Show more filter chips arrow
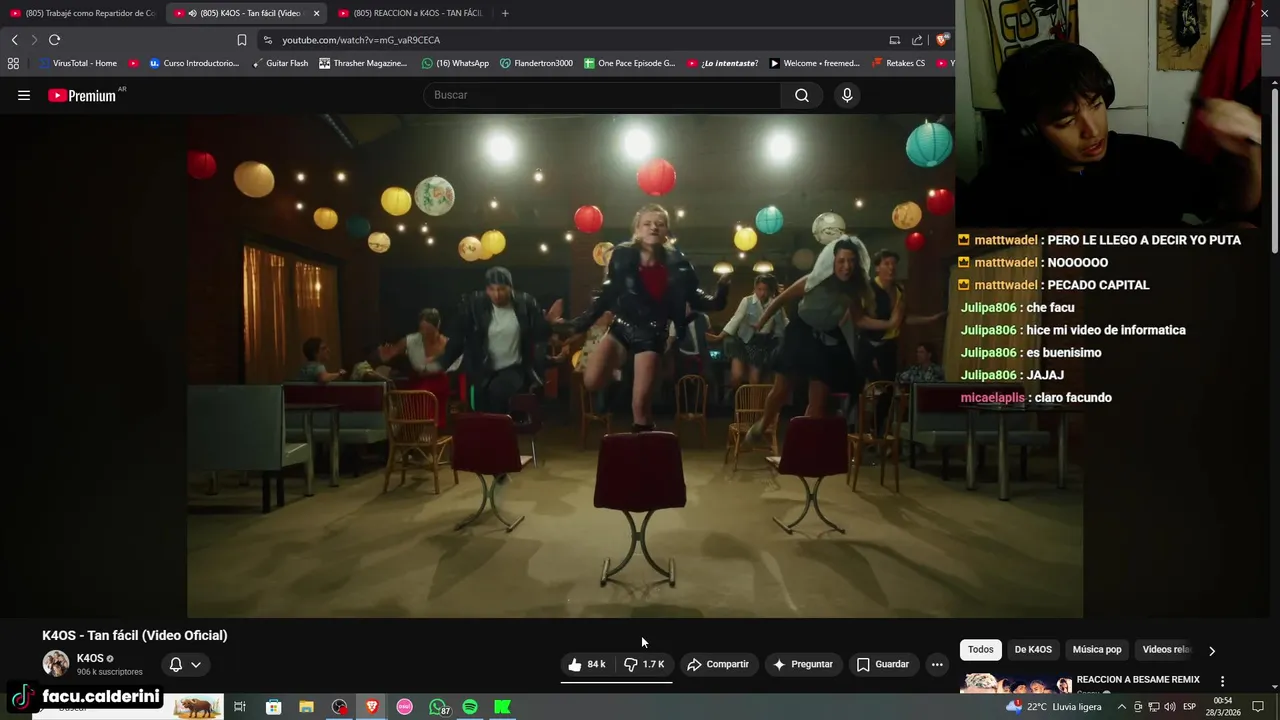 coord(1212,650)
